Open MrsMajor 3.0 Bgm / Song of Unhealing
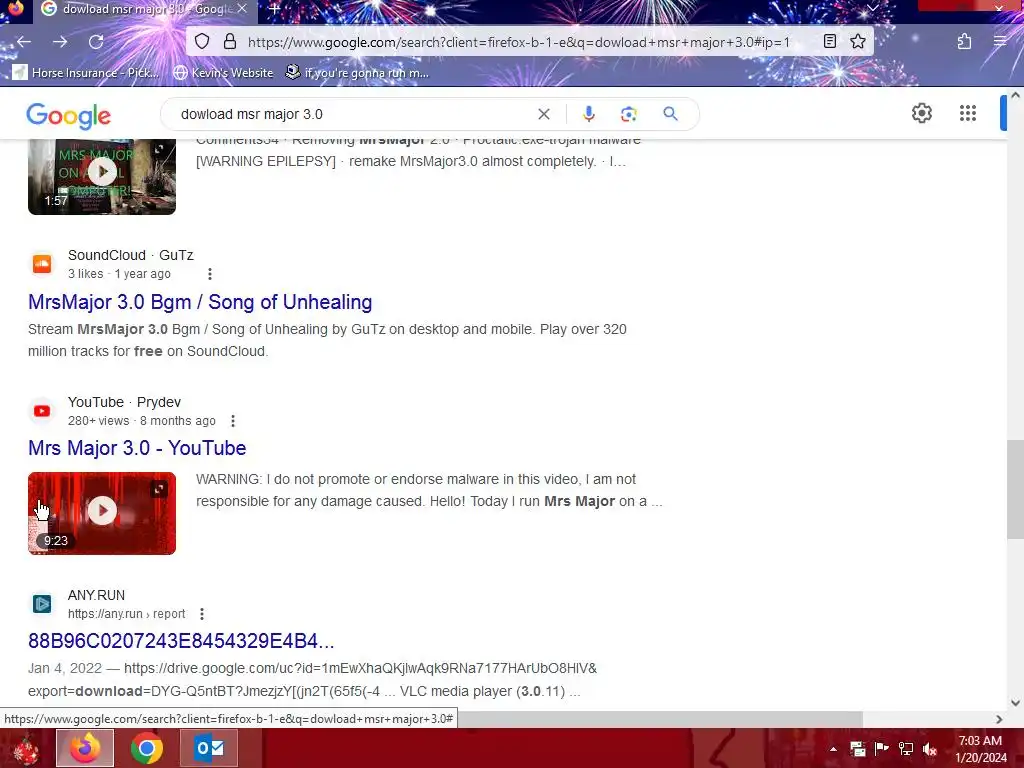1024x768 pixels. (200, 302)
